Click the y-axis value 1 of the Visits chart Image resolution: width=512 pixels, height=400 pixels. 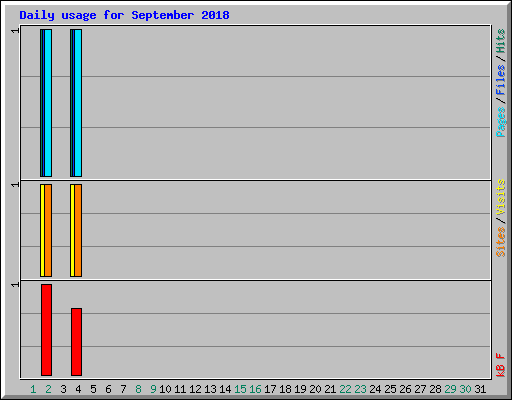tap(15, 184)
